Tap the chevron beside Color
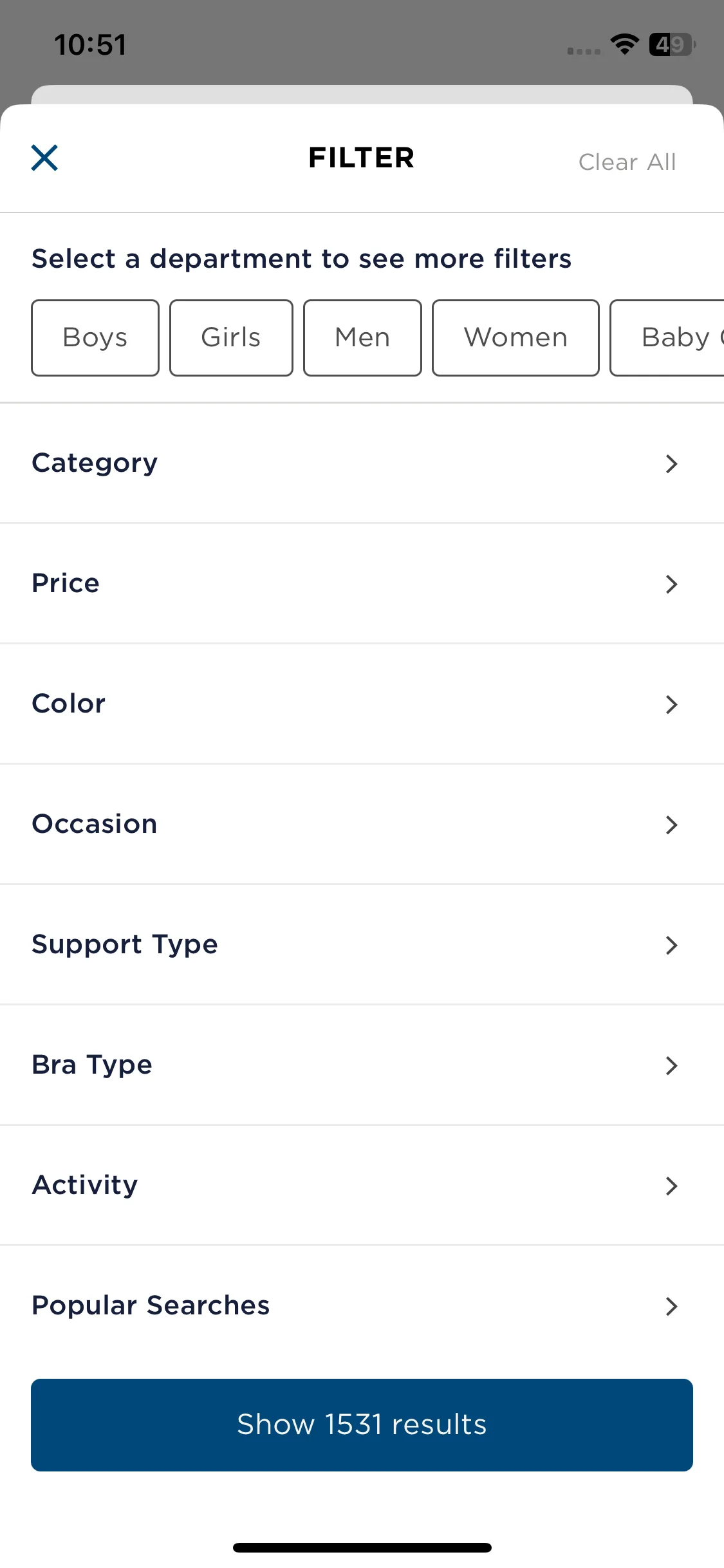724x1568 pixels. coord(671,704)
